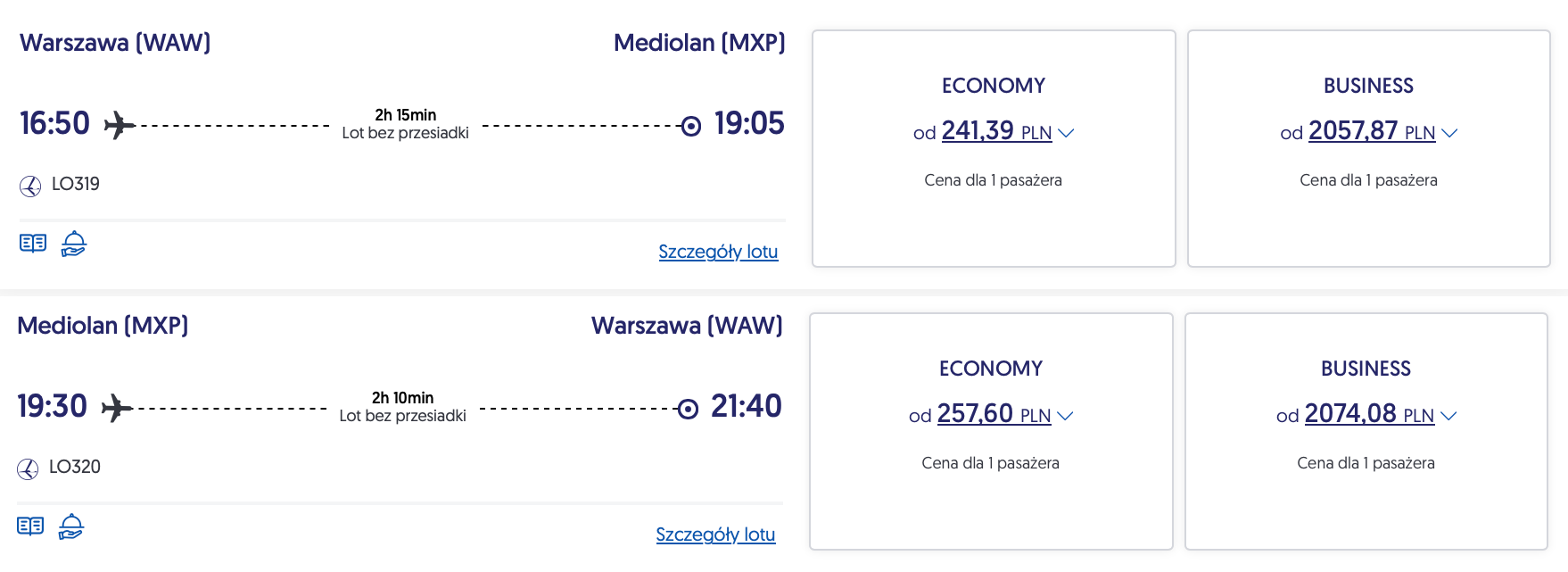The height and width of the screenshot is (572, 1568).
Task: Click the LOT airline logo beside LO320
Action: click(28, 468)
